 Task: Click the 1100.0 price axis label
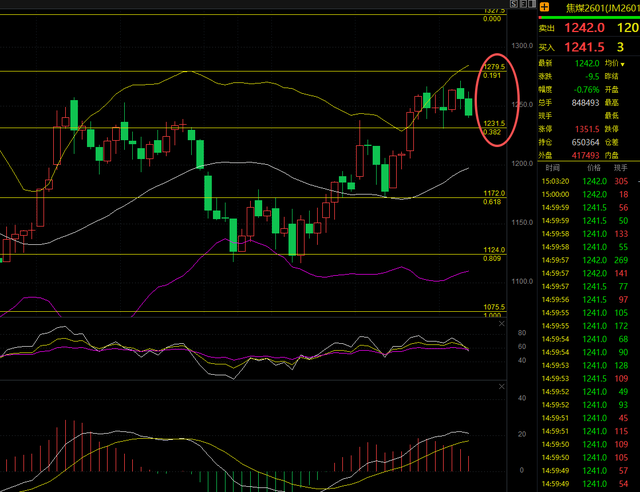coord(522,281)
